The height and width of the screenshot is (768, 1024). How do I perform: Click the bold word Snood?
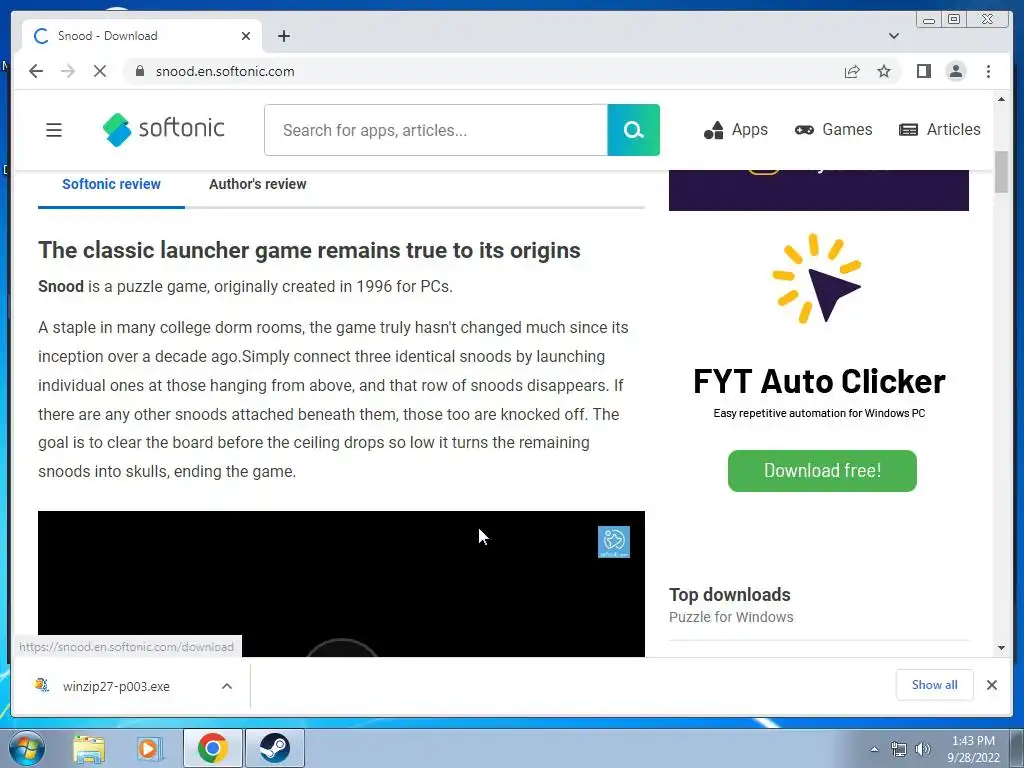61,287
